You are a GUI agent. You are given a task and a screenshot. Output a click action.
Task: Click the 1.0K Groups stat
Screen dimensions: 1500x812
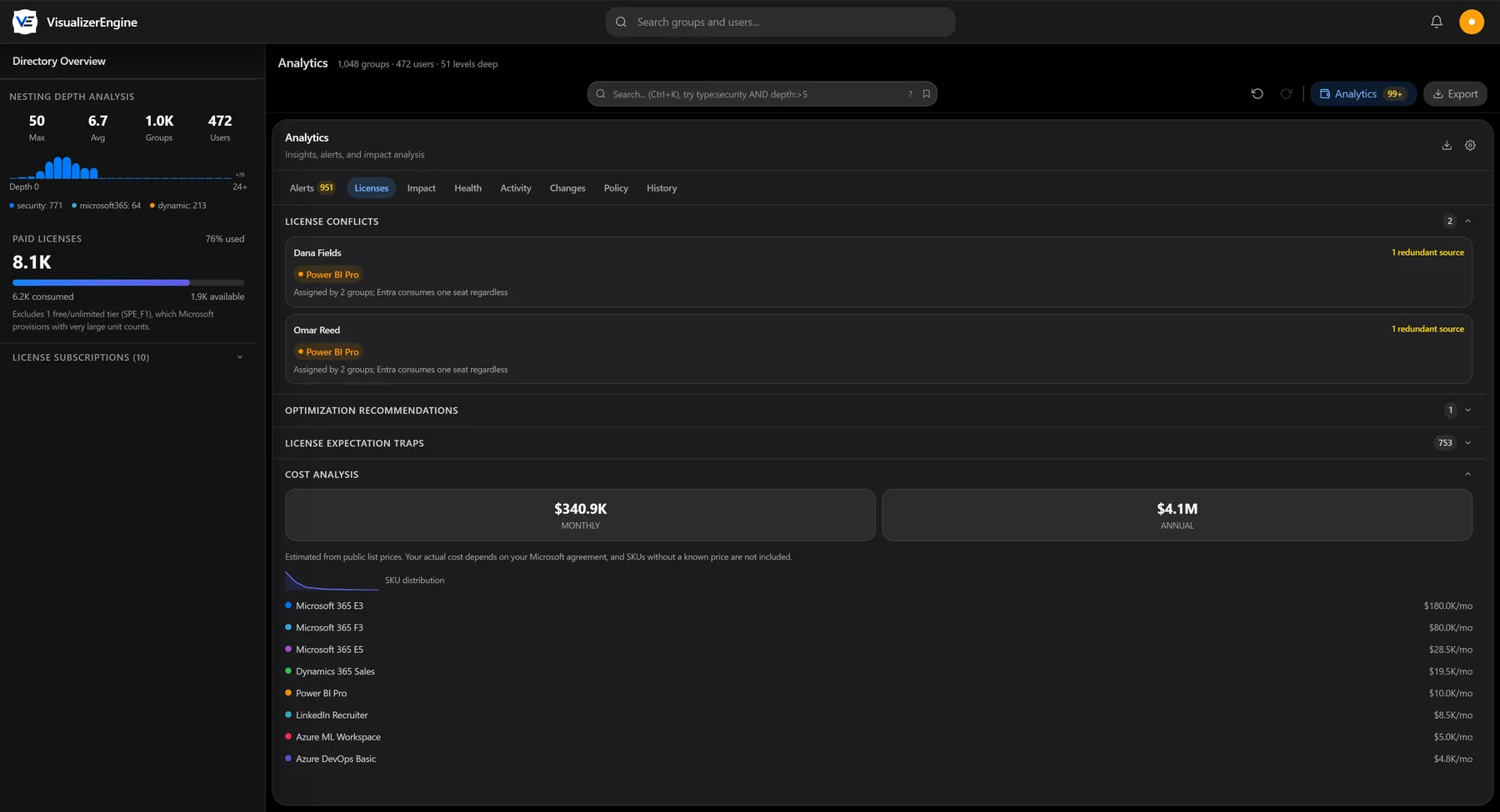point(159,127)
